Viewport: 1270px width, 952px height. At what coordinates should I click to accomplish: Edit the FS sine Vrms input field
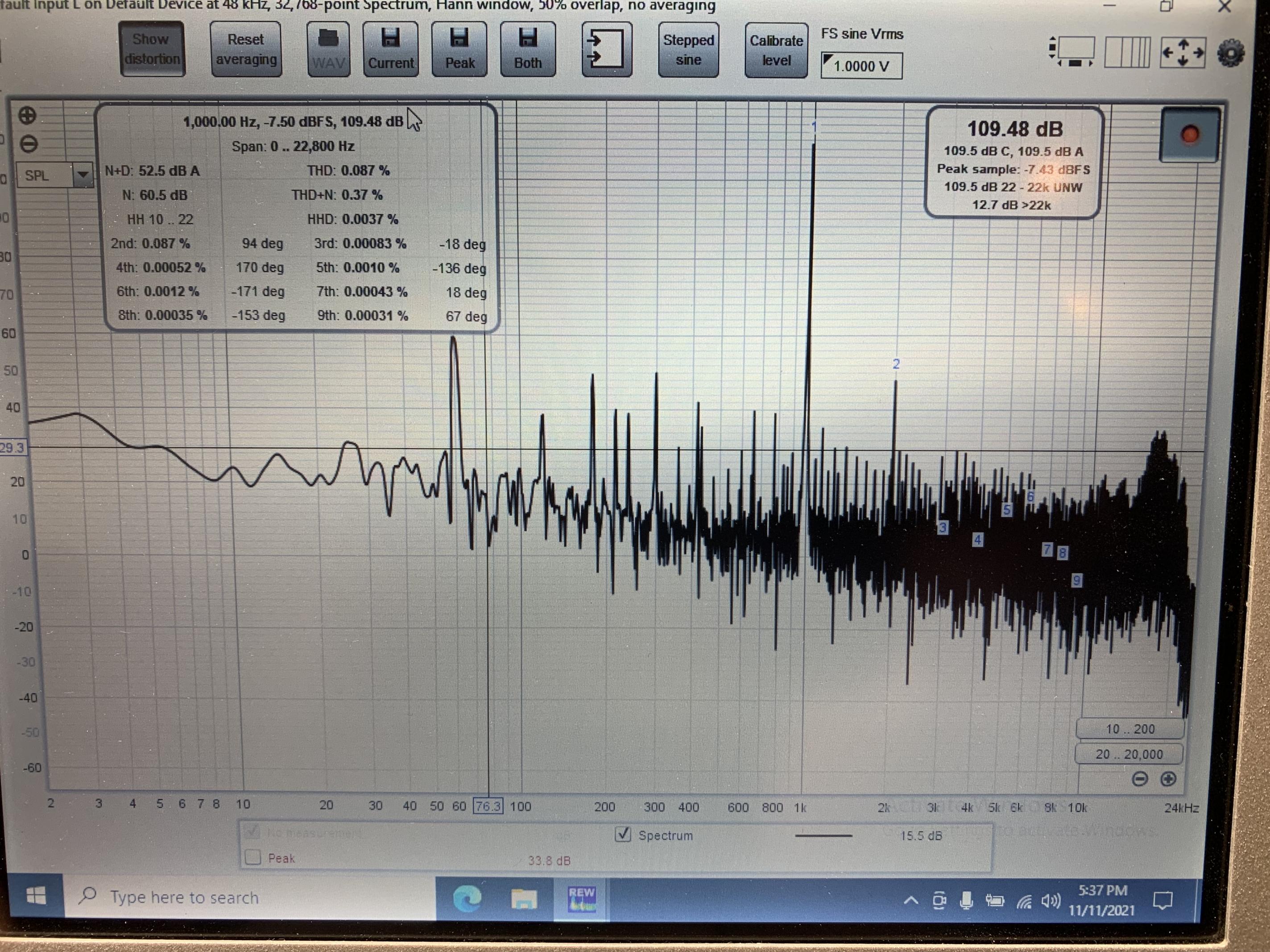coord(861,66)
